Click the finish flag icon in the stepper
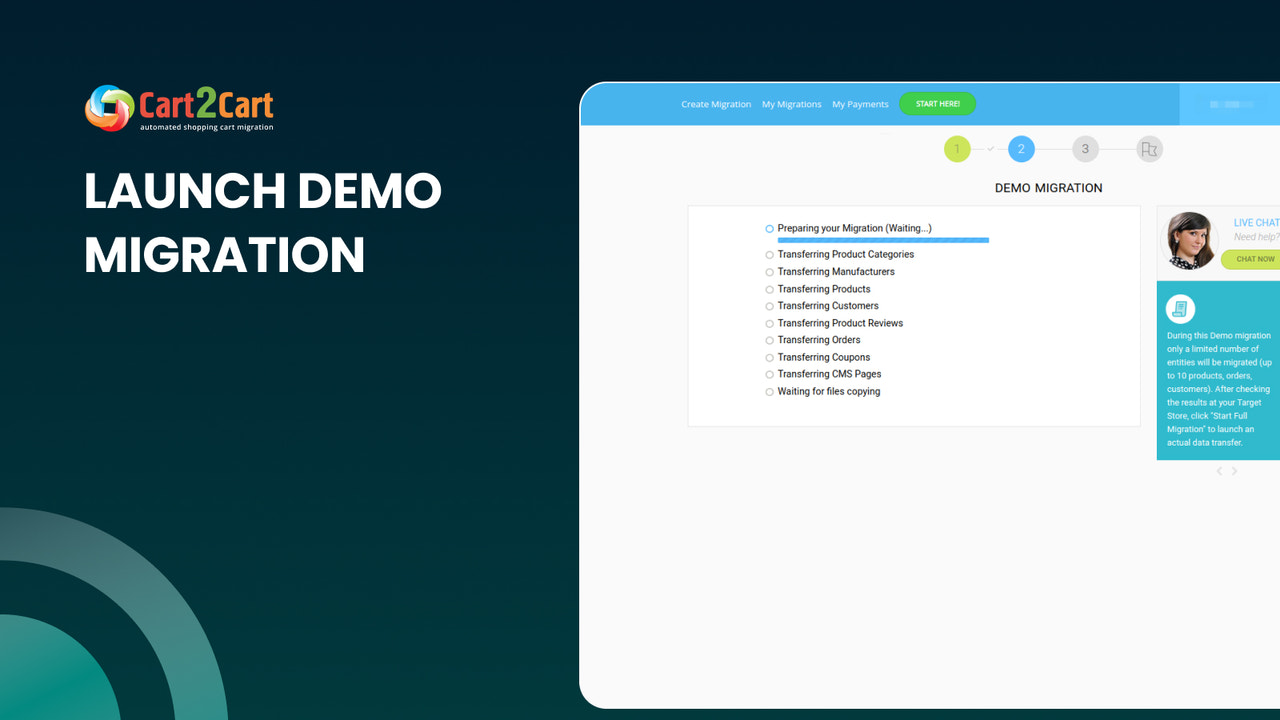1280x720 pixels. 1149,148
